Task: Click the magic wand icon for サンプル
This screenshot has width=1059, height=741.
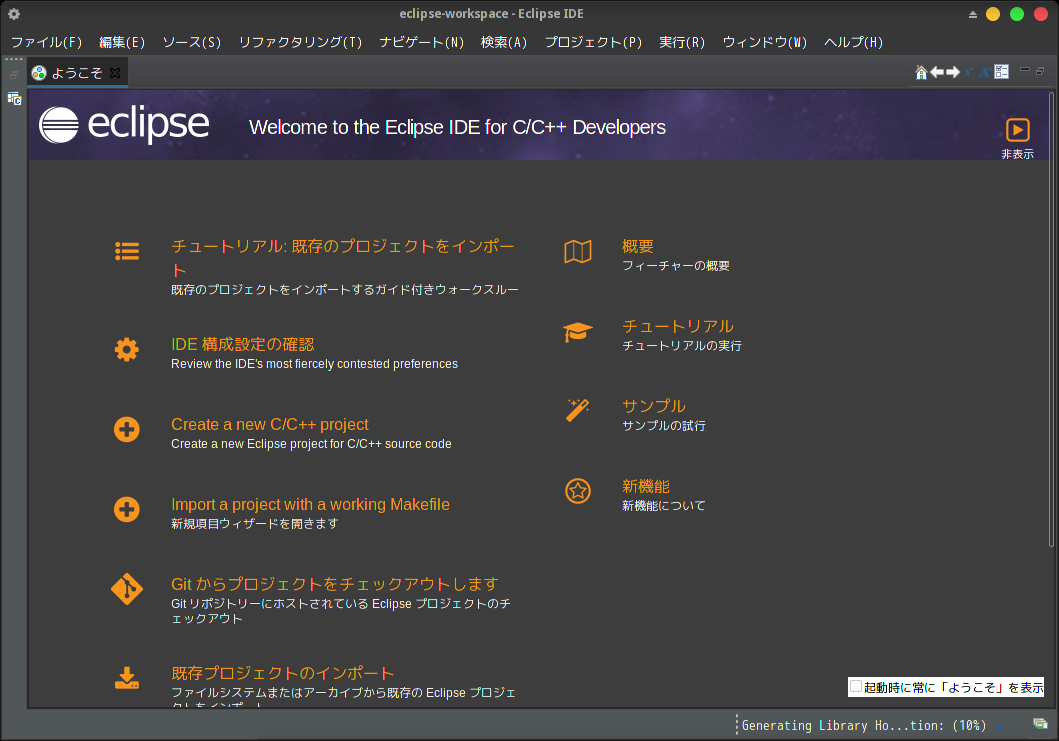Action: [x=578, y=410]
